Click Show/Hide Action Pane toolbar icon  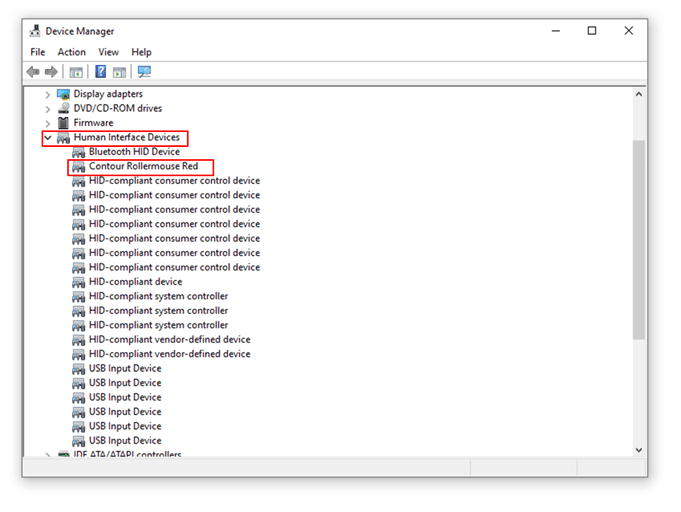tap(119, 72)
